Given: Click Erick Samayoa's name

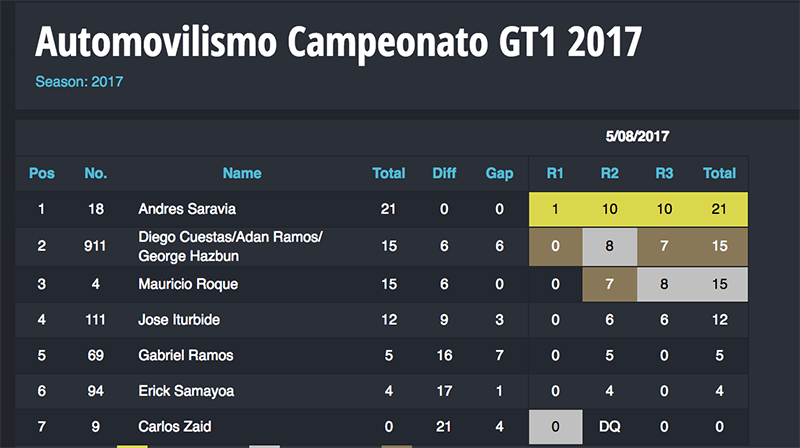Looking at the screenshot, I should [x=186, y=391].
